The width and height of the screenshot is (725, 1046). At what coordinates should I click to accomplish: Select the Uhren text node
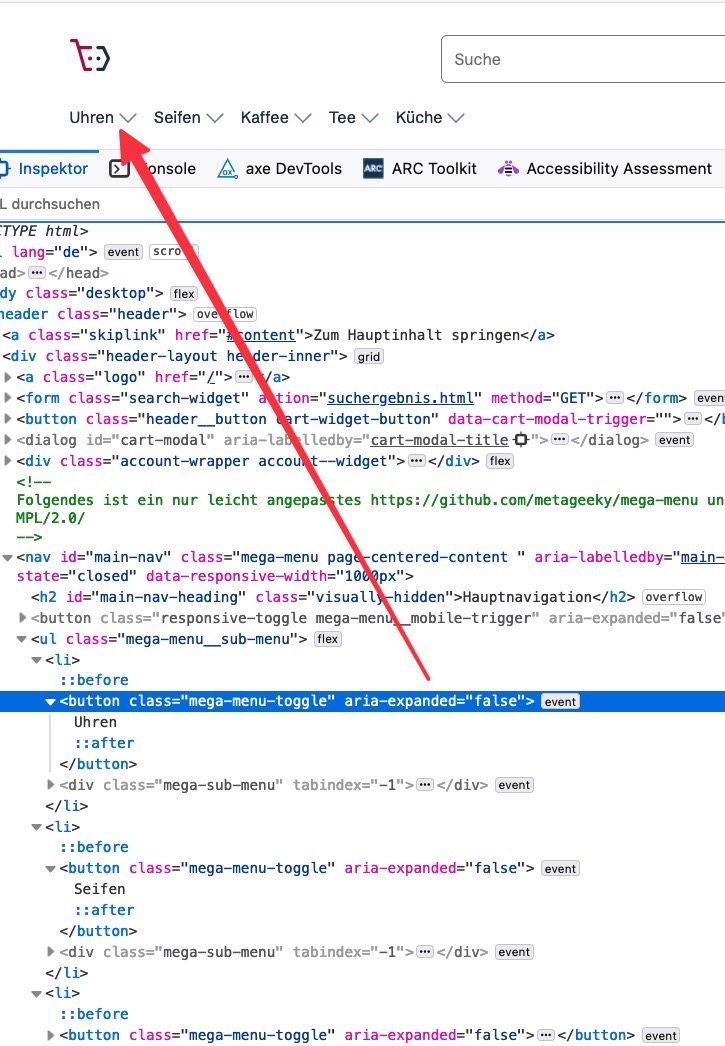(95, 722)
